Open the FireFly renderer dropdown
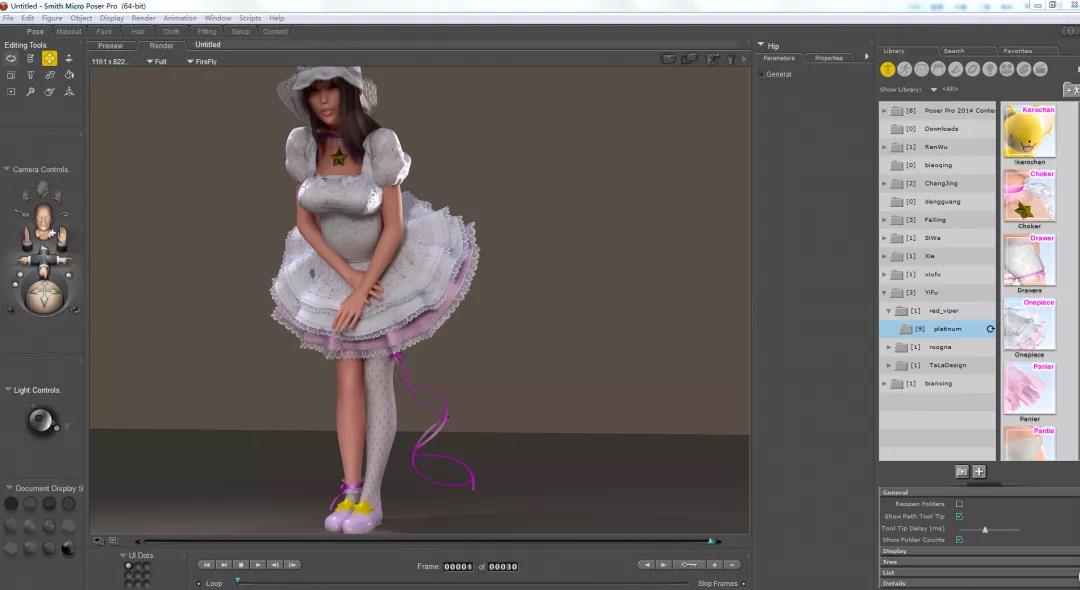Viewport: 1080px width, 590px height. [202, 61]
